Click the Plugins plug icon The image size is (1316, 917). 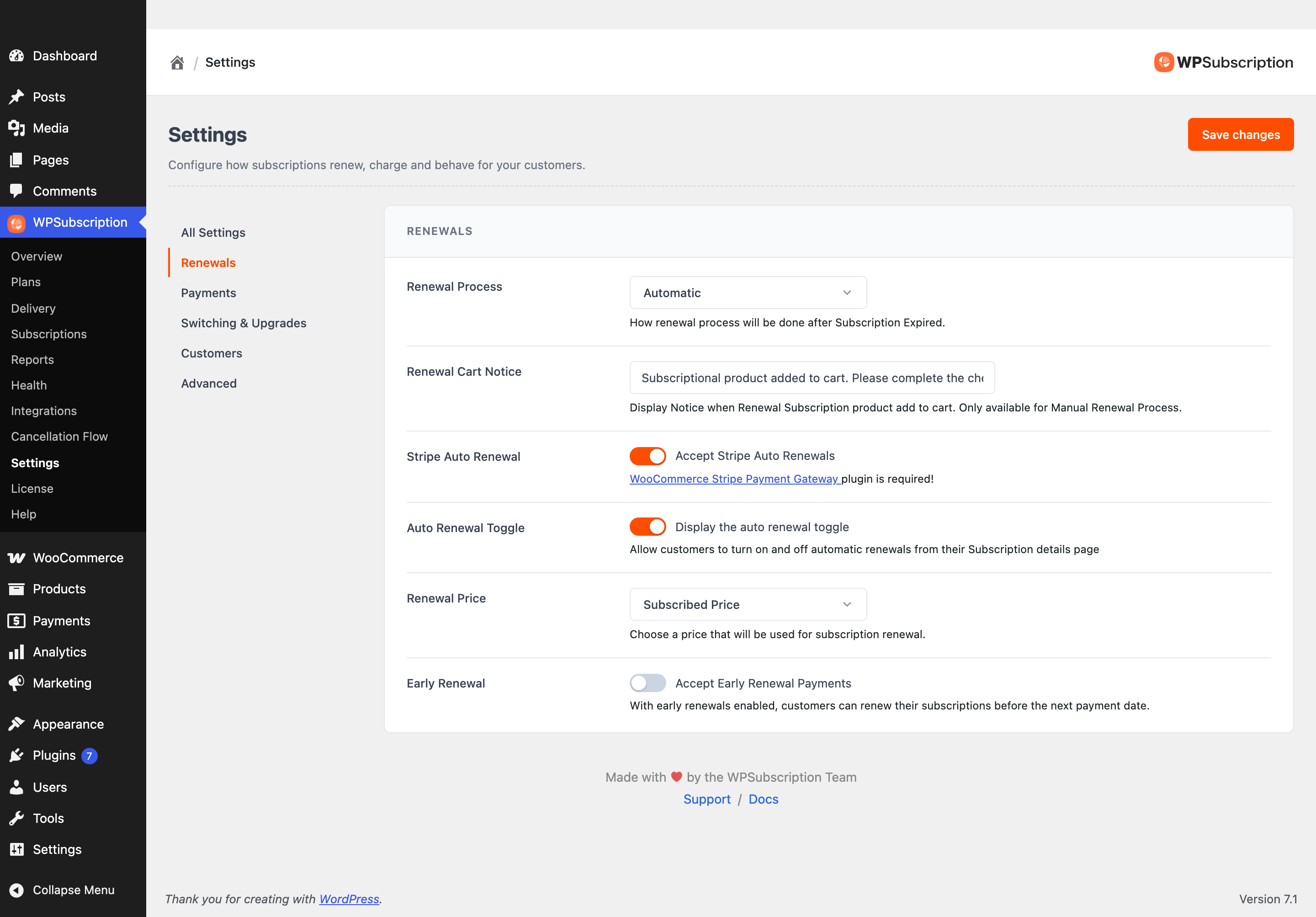coord(16,755)
